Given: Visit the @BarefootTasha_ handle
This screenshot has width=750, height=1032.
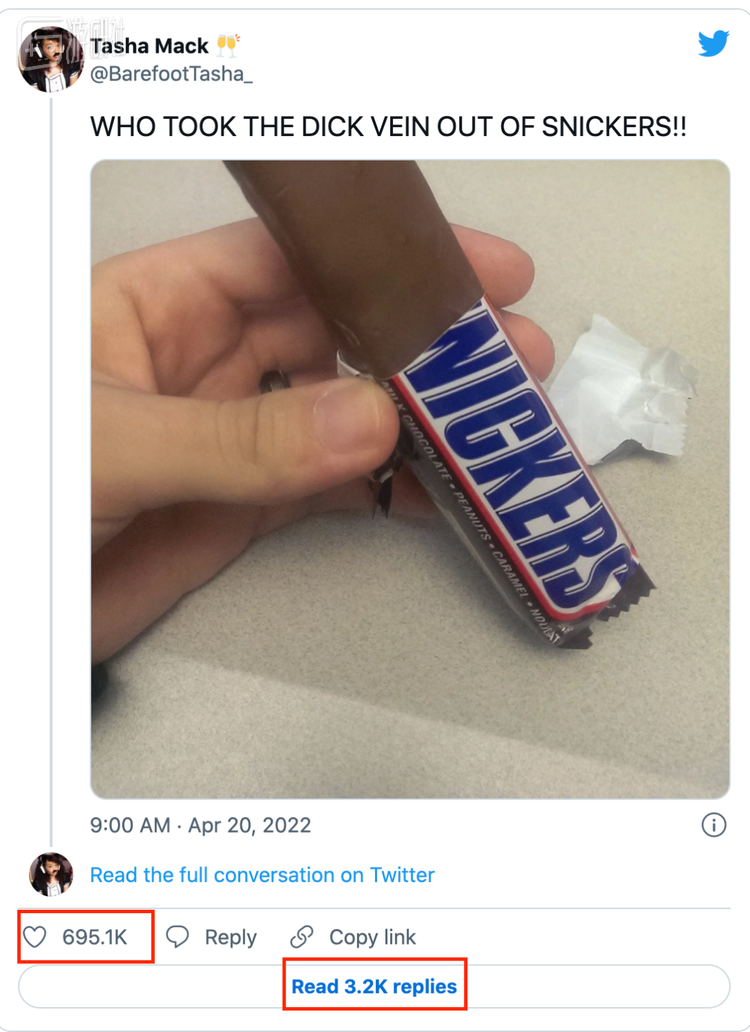Looking at the screenshot, I should [x=172, y=73].
